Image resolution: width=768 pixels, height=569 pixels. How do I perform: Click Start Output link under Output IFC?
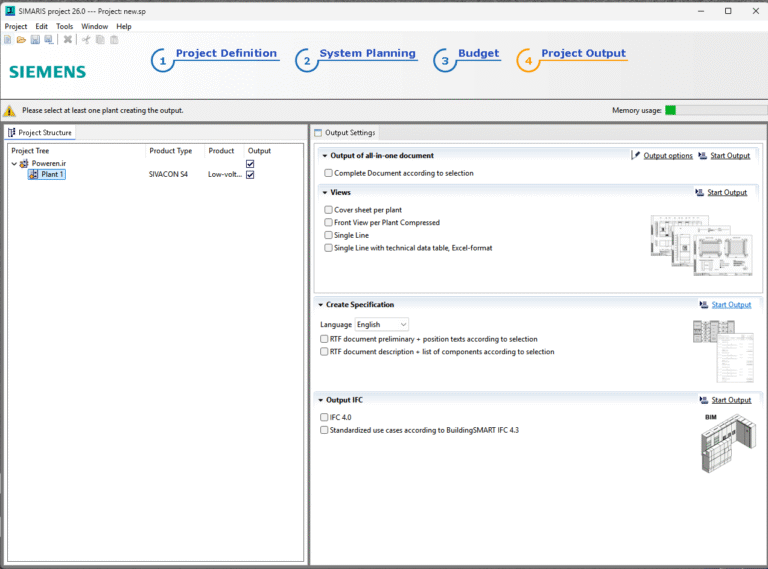point(731,400)
